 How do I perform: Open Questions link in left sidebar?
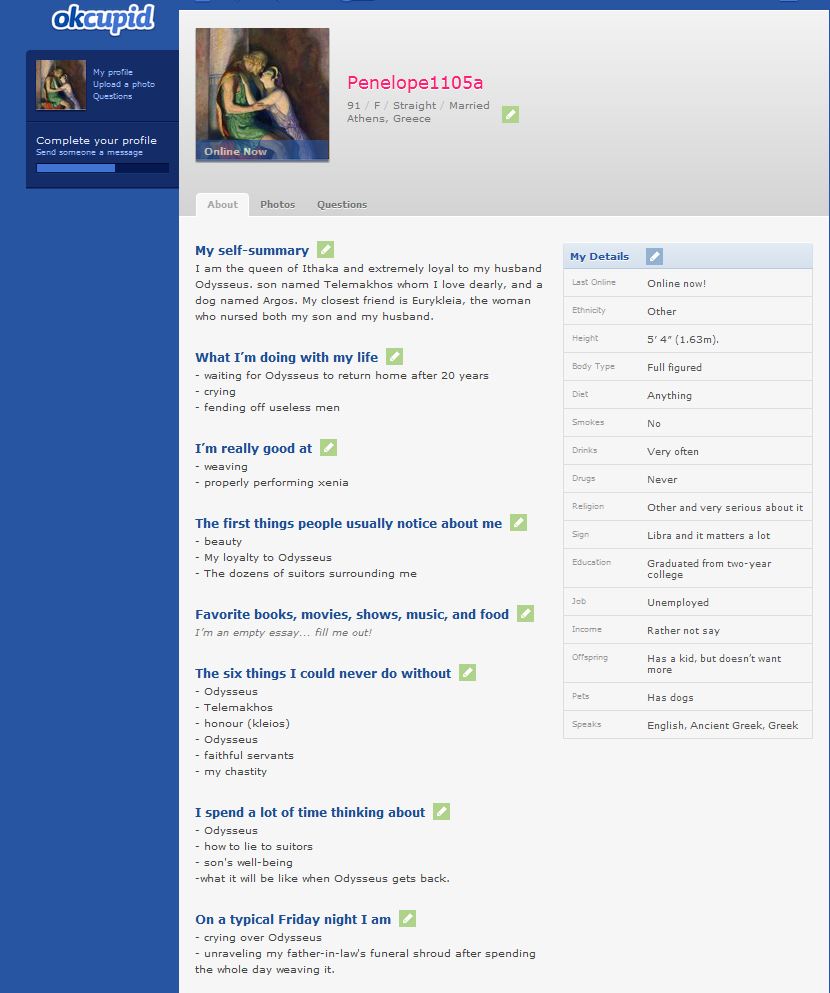tap(112, 97)
